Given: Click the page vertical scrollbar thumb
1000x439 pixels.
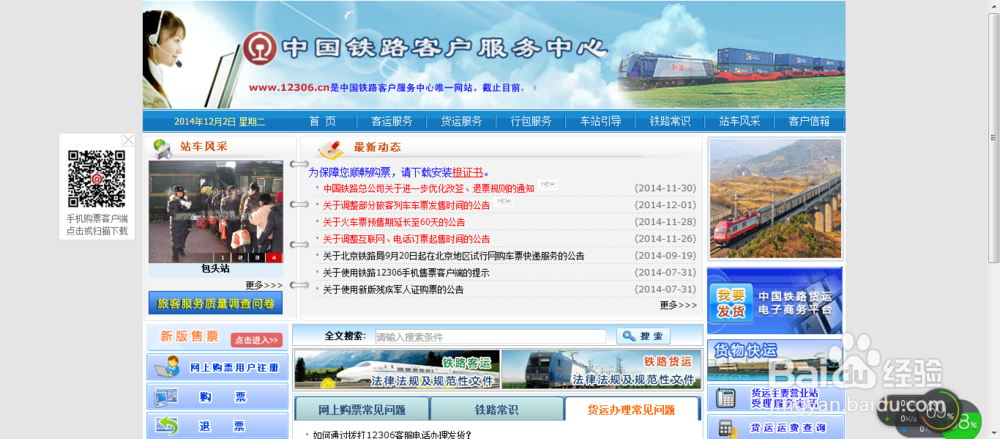Looking at the screenshot, I should click(994, 137).
